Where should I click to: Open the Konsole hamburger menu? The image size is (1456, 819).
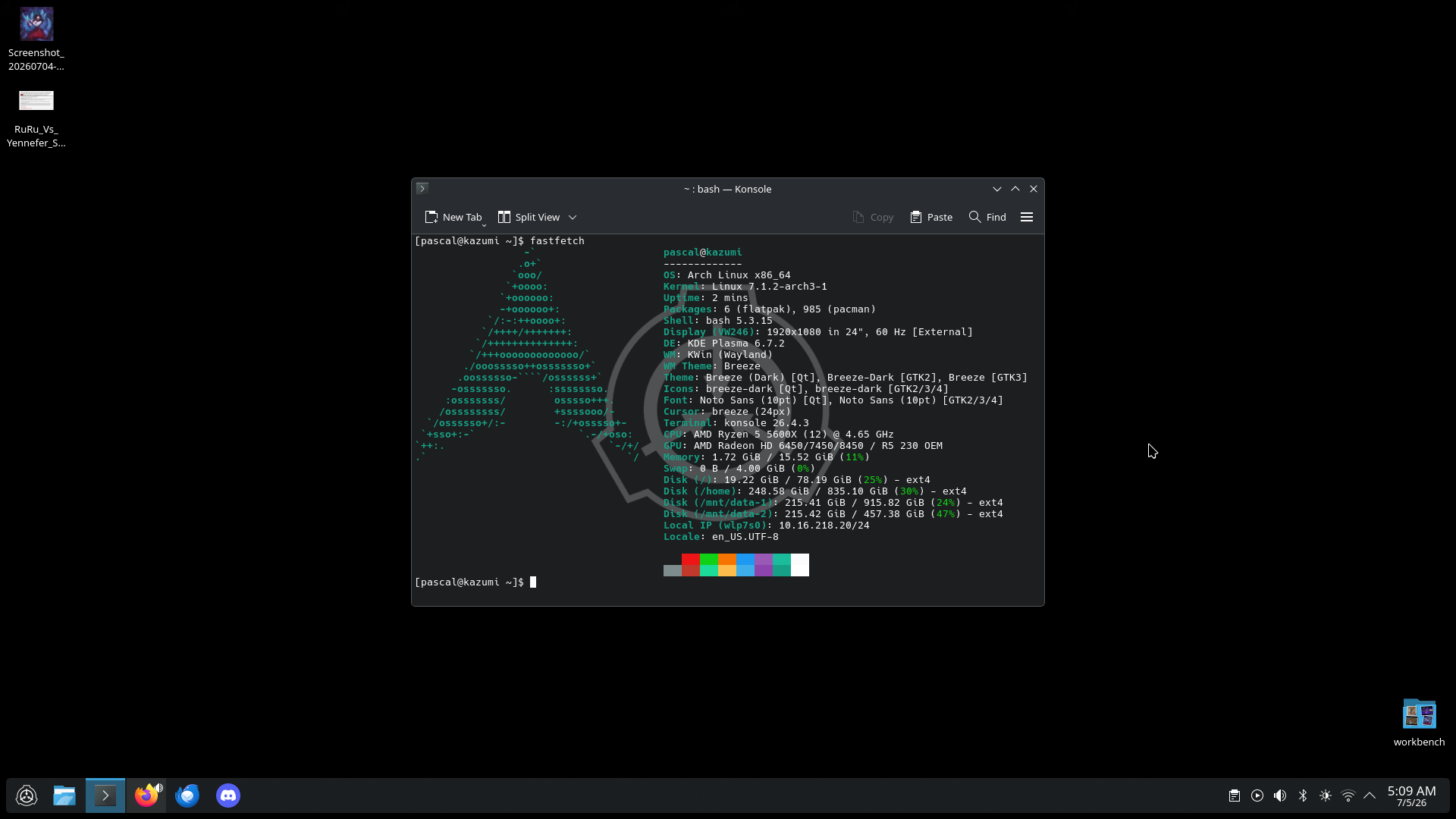click(x=1027, y=217)
